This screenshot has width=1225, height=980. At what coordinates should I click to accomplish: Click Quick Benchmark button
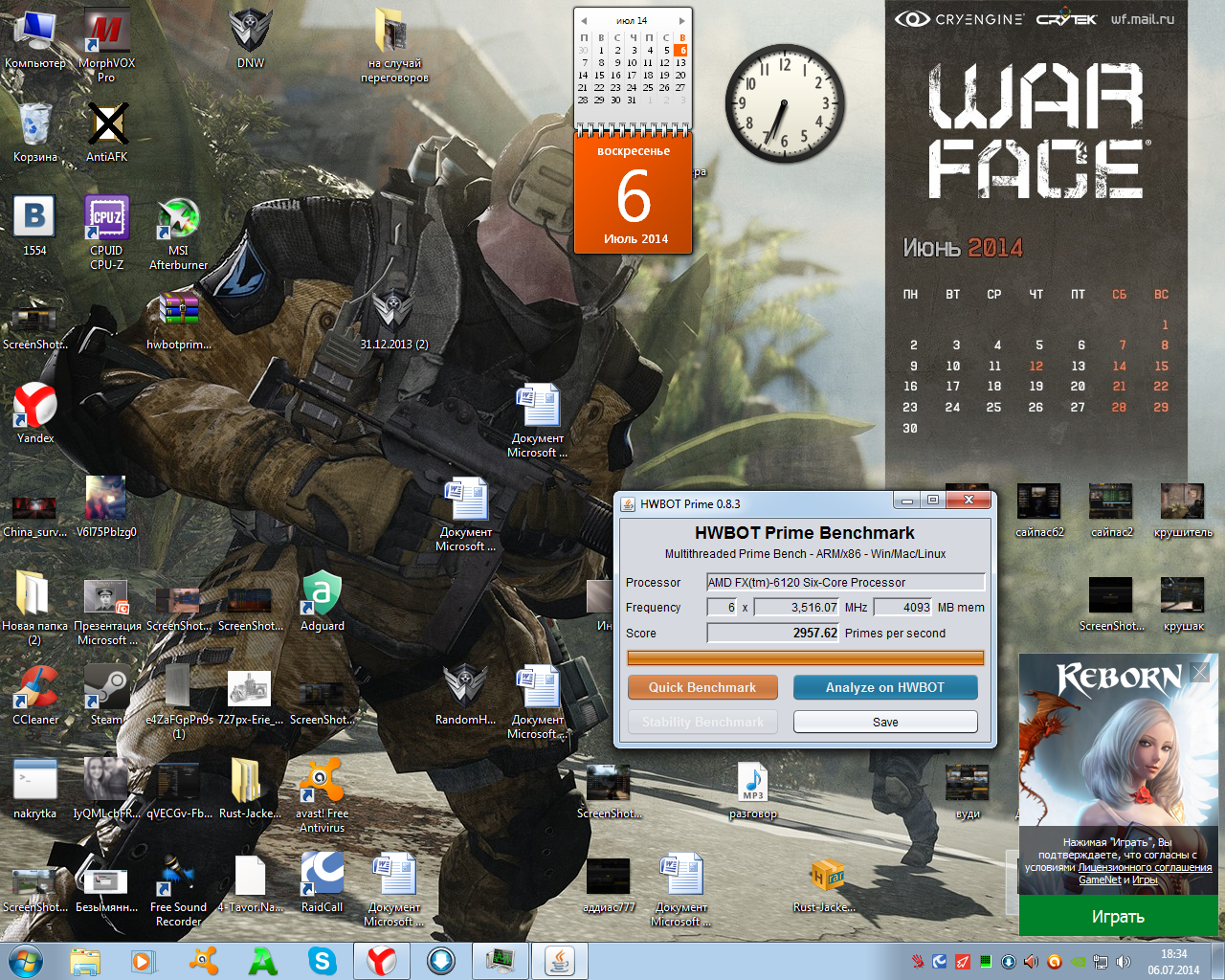[x=702, y=687]
